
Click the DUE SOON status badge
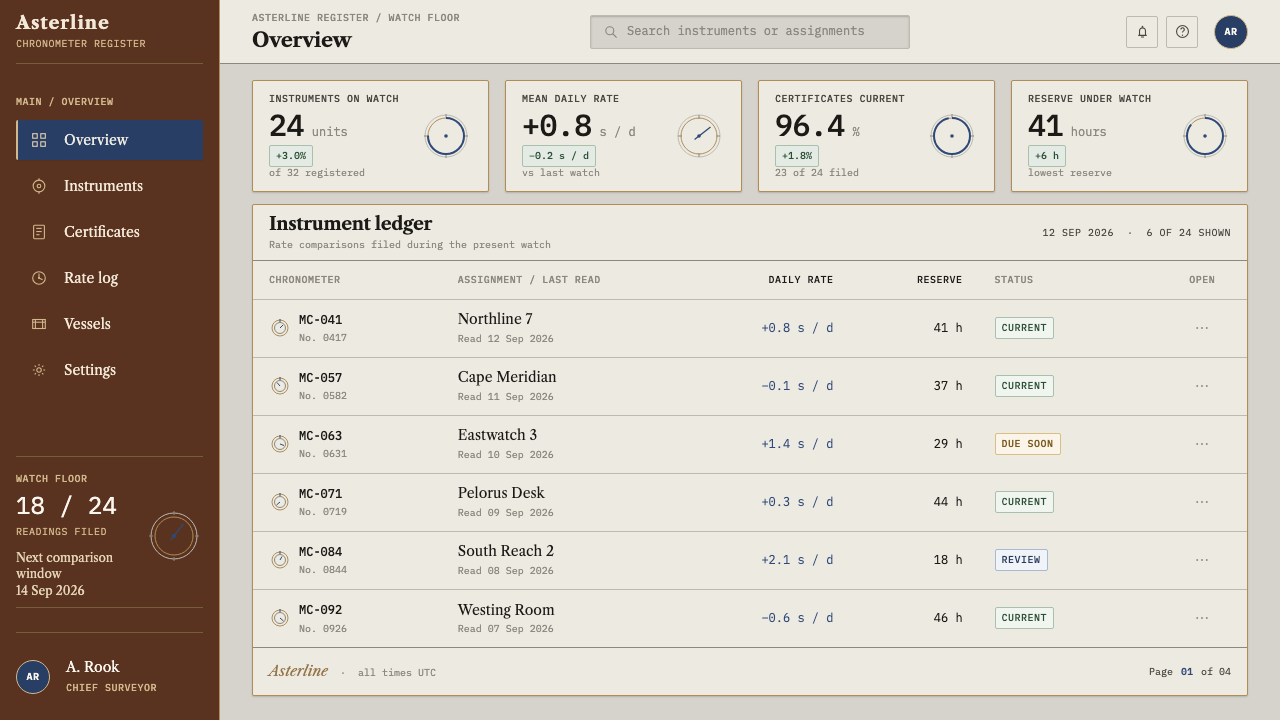pos(1027,444)
